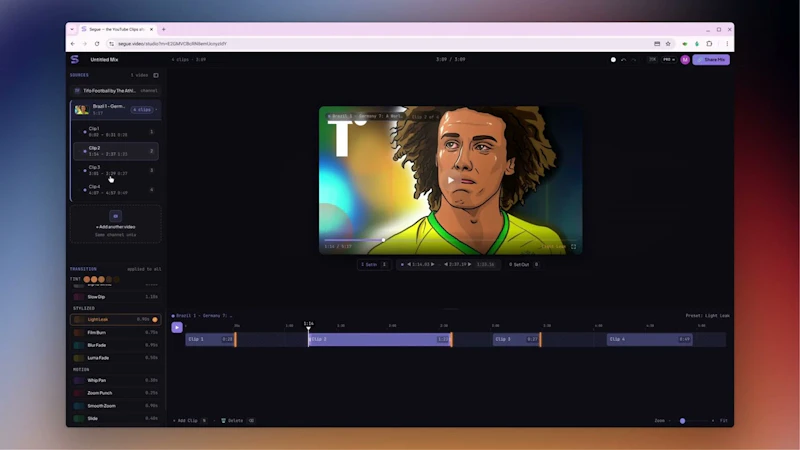Open the PRO dropdown in the header
Screen dimensions: 800x450
coord(669,60)
